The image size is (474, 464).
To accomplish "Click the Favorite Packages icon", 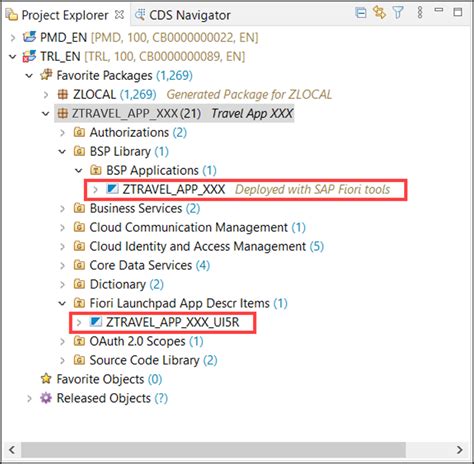I will tap(46, 75).
